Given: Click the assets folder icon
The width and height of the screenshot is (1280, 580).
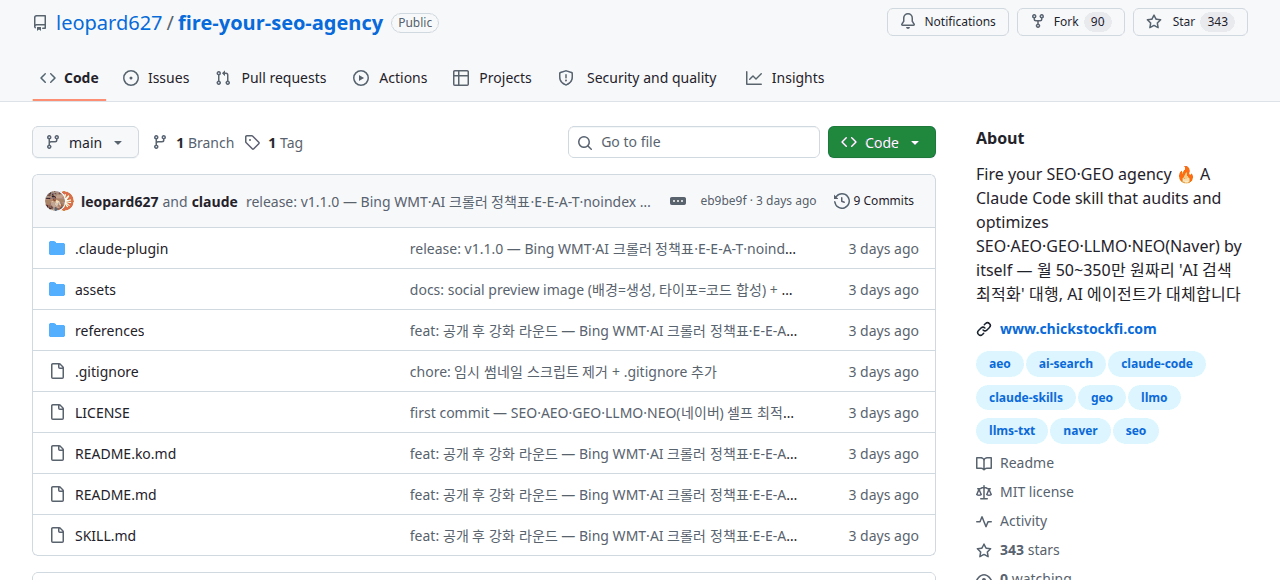Looking at the screenshot, I should (x=57, y=290).
